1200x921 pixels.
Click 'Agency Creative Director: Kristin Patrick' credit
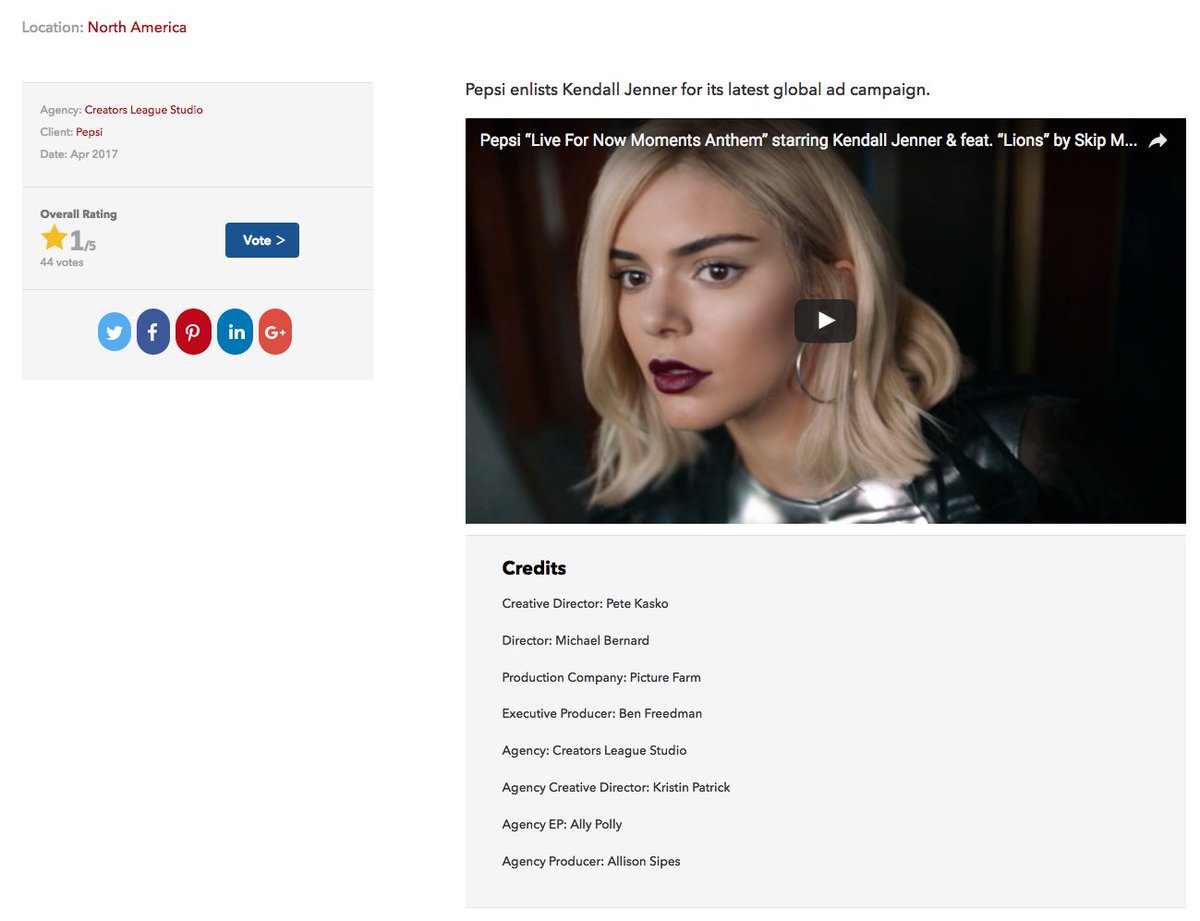pyautogui.click(x=616, y=787)
